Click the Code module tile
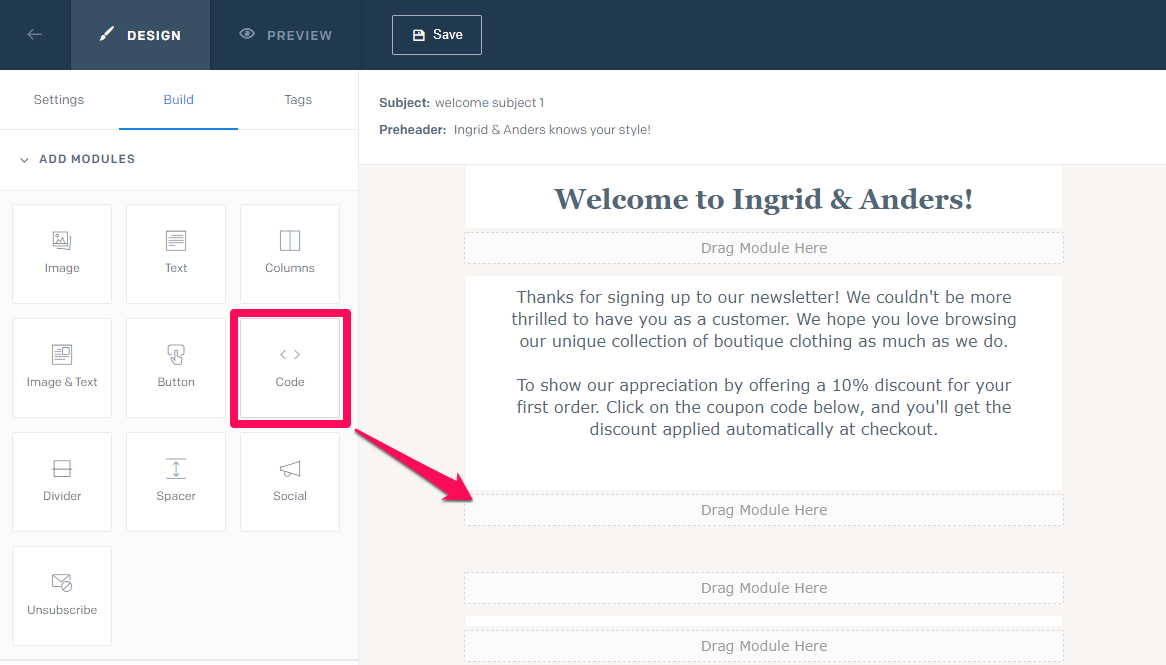 tap(290, 368)
